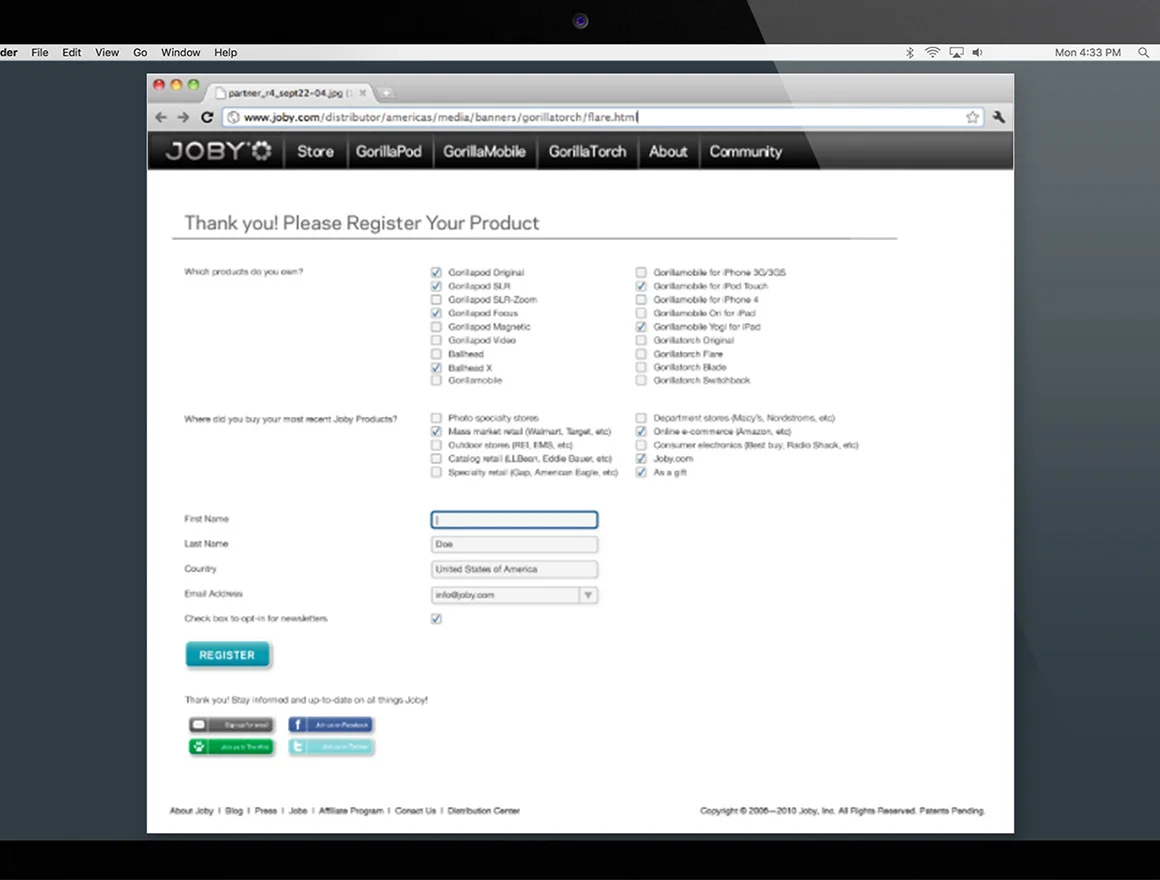This screenshot has height=880, width=1160.
Task: Open the Help menu
Action: (226, 53)
